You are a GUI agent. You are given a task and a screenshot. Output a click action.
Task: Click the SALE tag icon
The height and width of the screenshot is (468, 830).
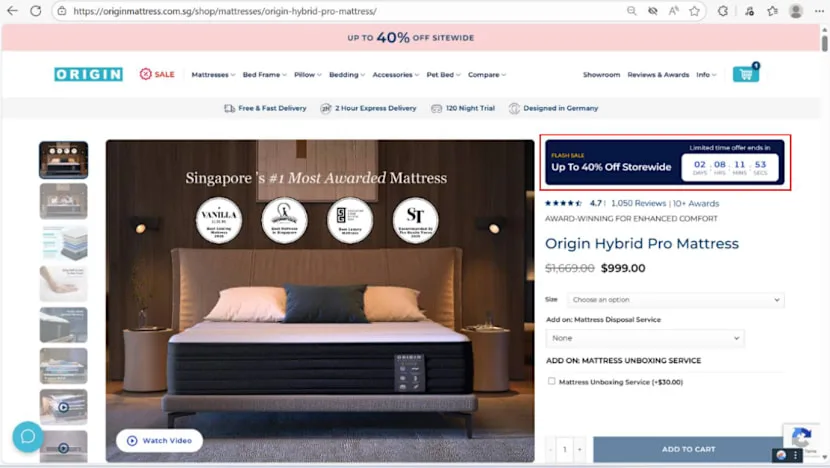pos(146,74)
